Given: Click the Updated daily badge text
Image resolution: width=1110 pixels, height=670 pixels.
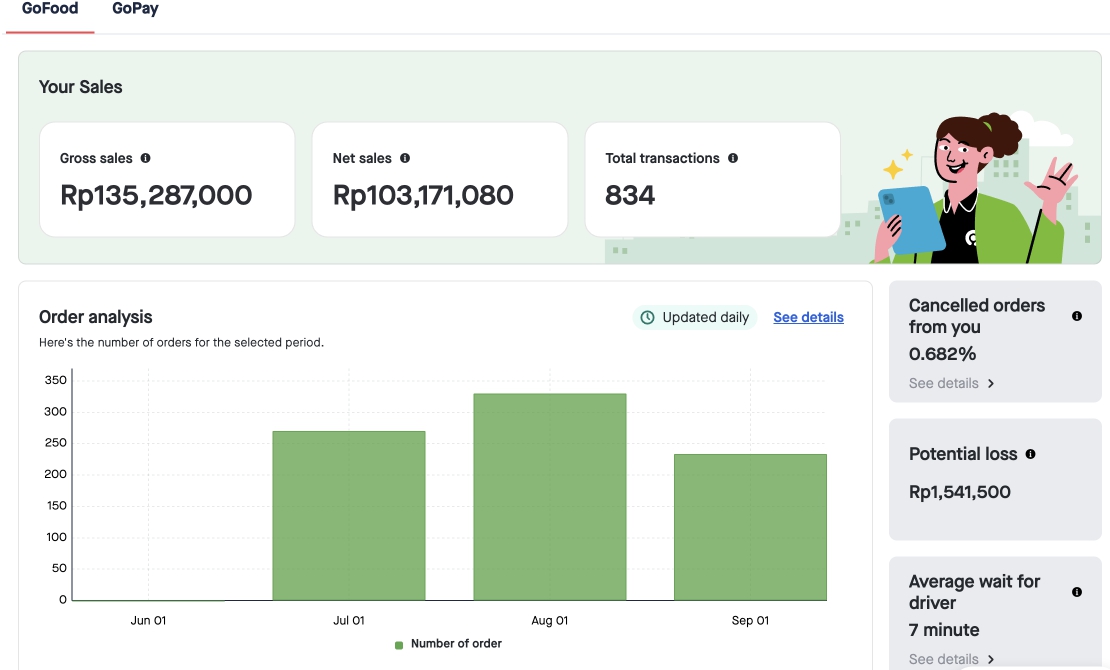Looking at the screenshot, I should coord(705,317).
